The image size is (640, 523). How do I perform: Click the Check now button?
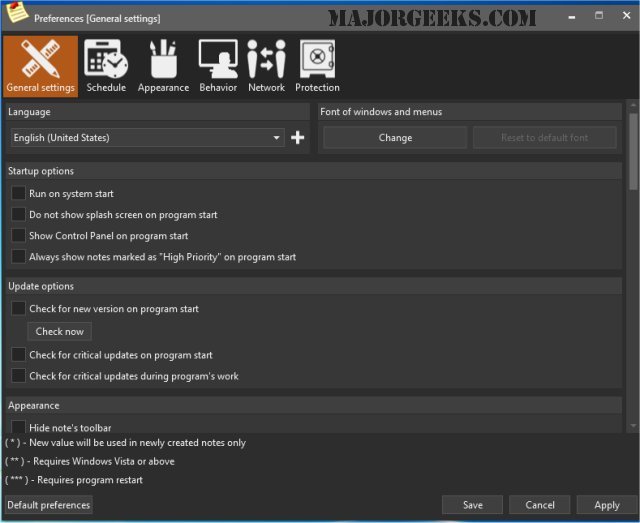(60, 332)
